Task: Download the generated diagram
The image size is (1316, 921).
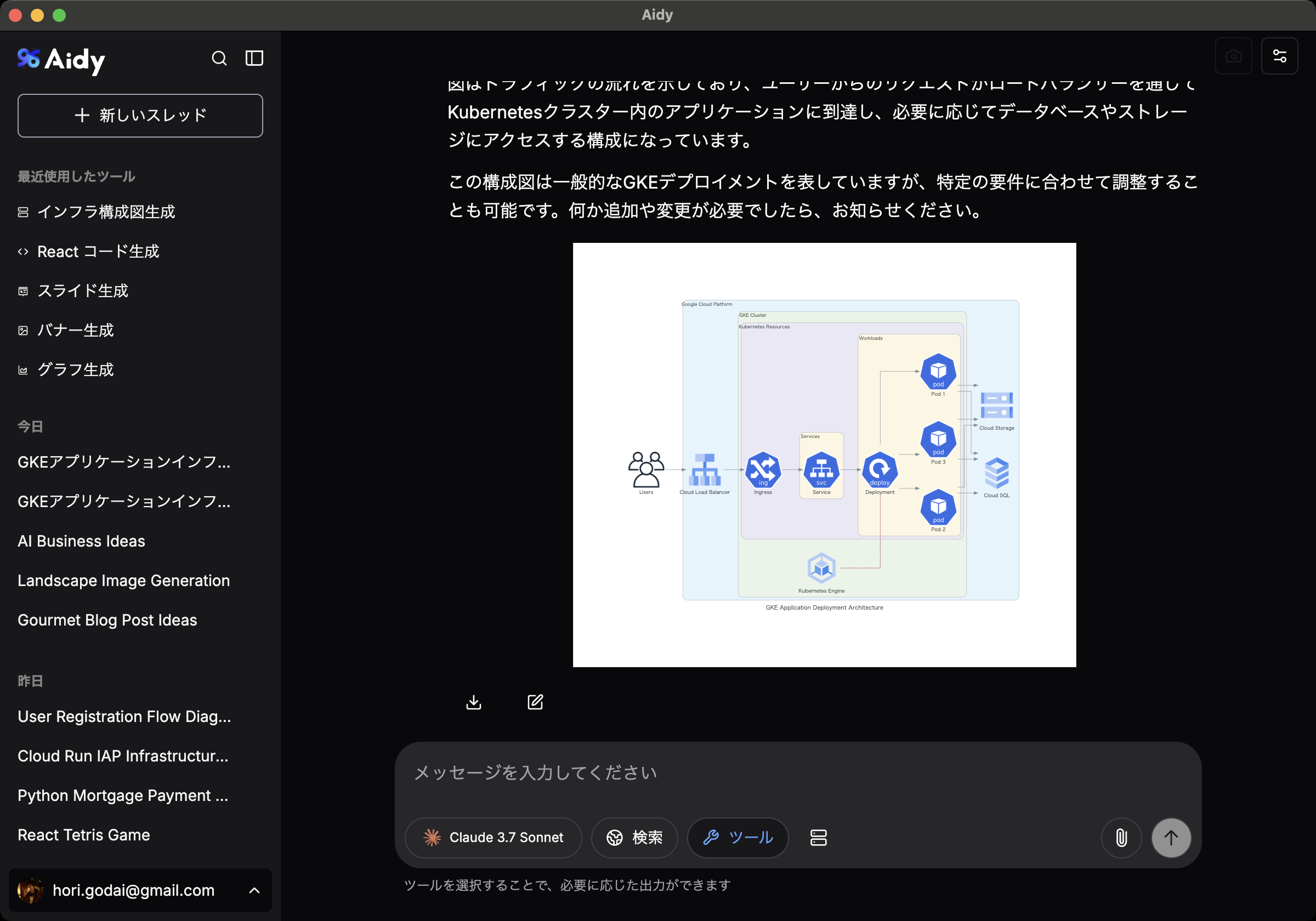Action: [474, 702]
